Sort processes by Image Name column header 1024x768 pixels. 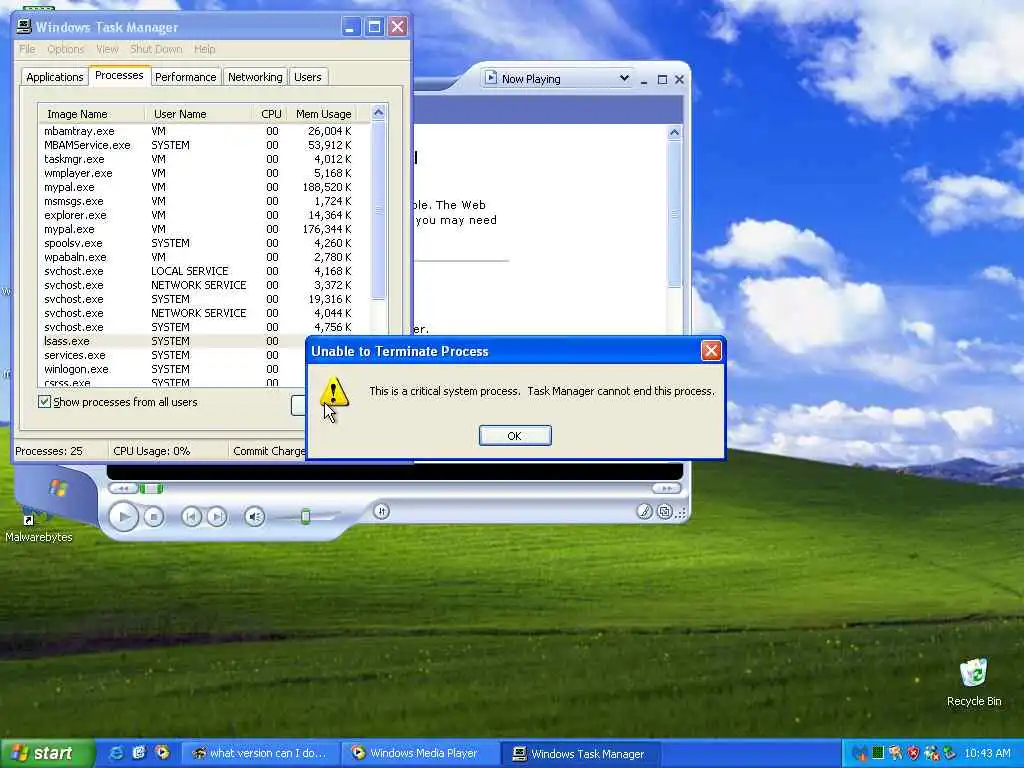[91, 114]
